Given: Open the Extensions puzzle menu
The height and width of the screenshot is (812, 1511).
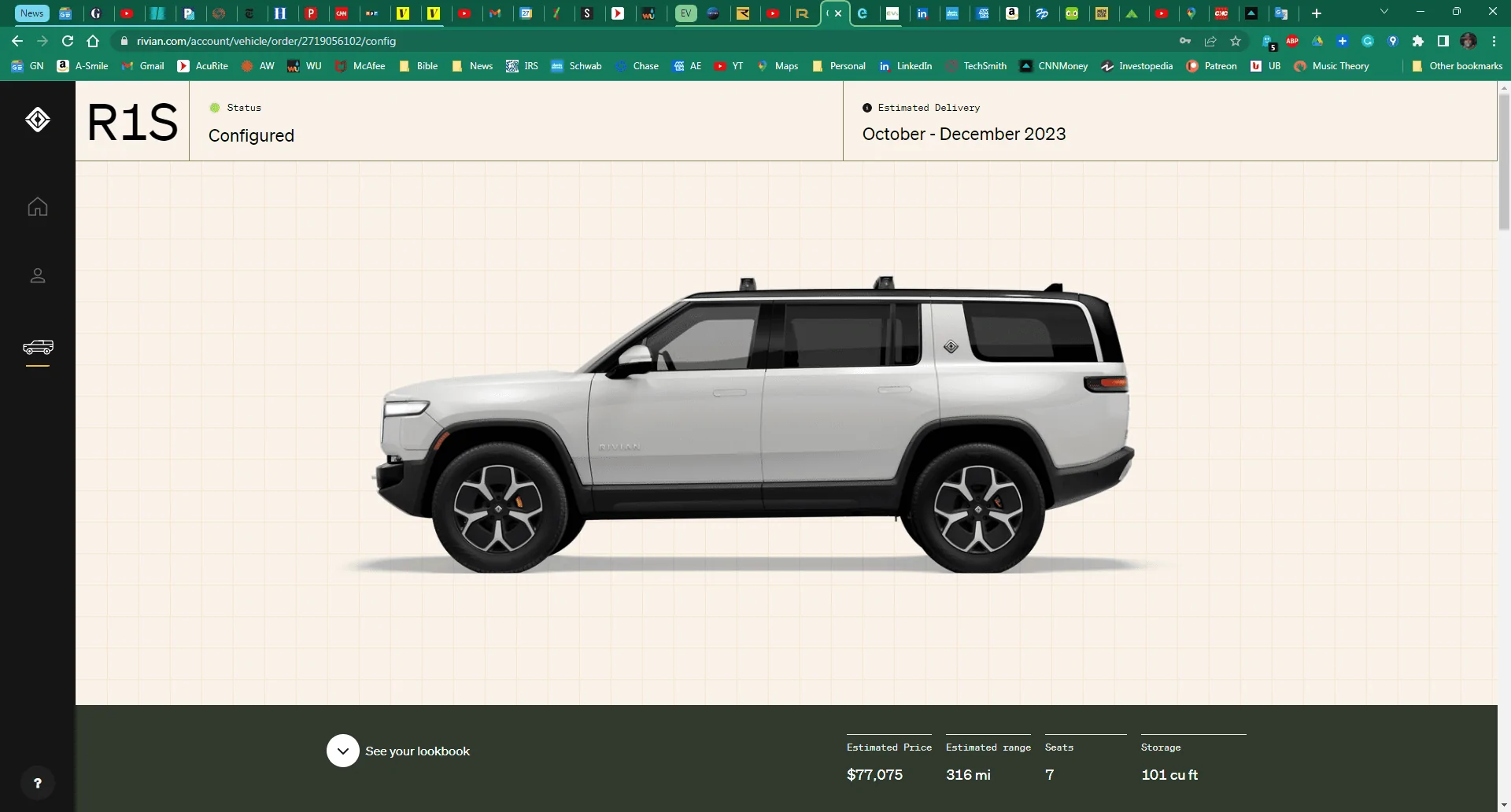Looking at the screenshot, I should [x=1418, y=41].
